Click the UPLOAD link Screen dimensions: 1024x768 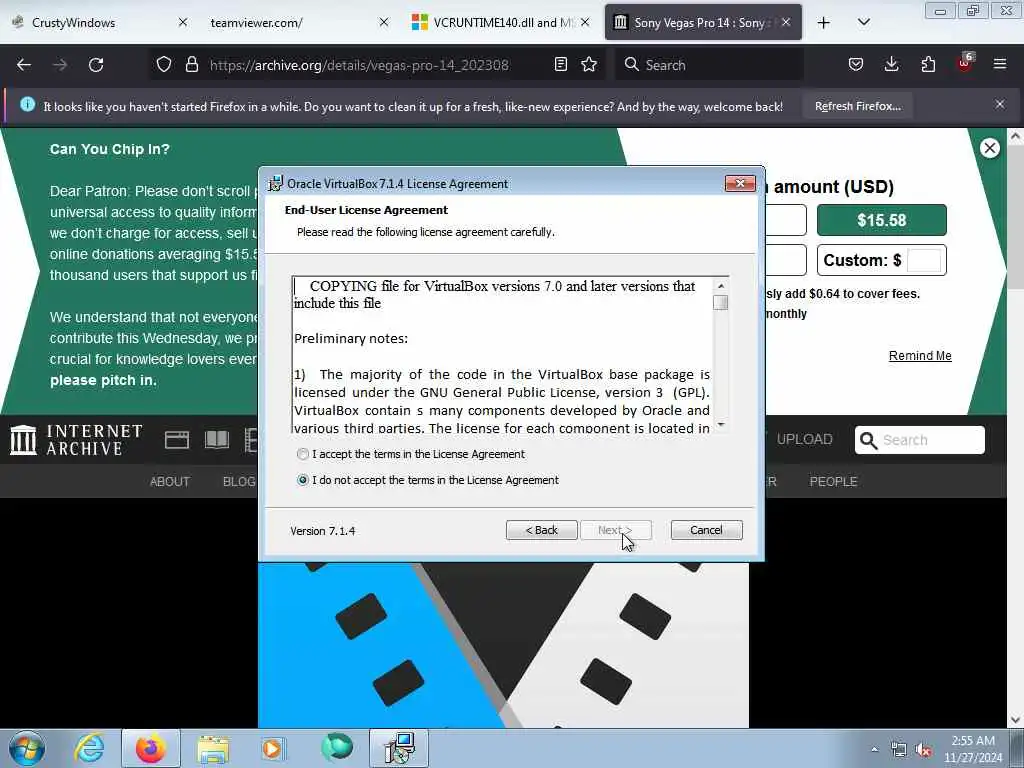click(x=805, y=440)
